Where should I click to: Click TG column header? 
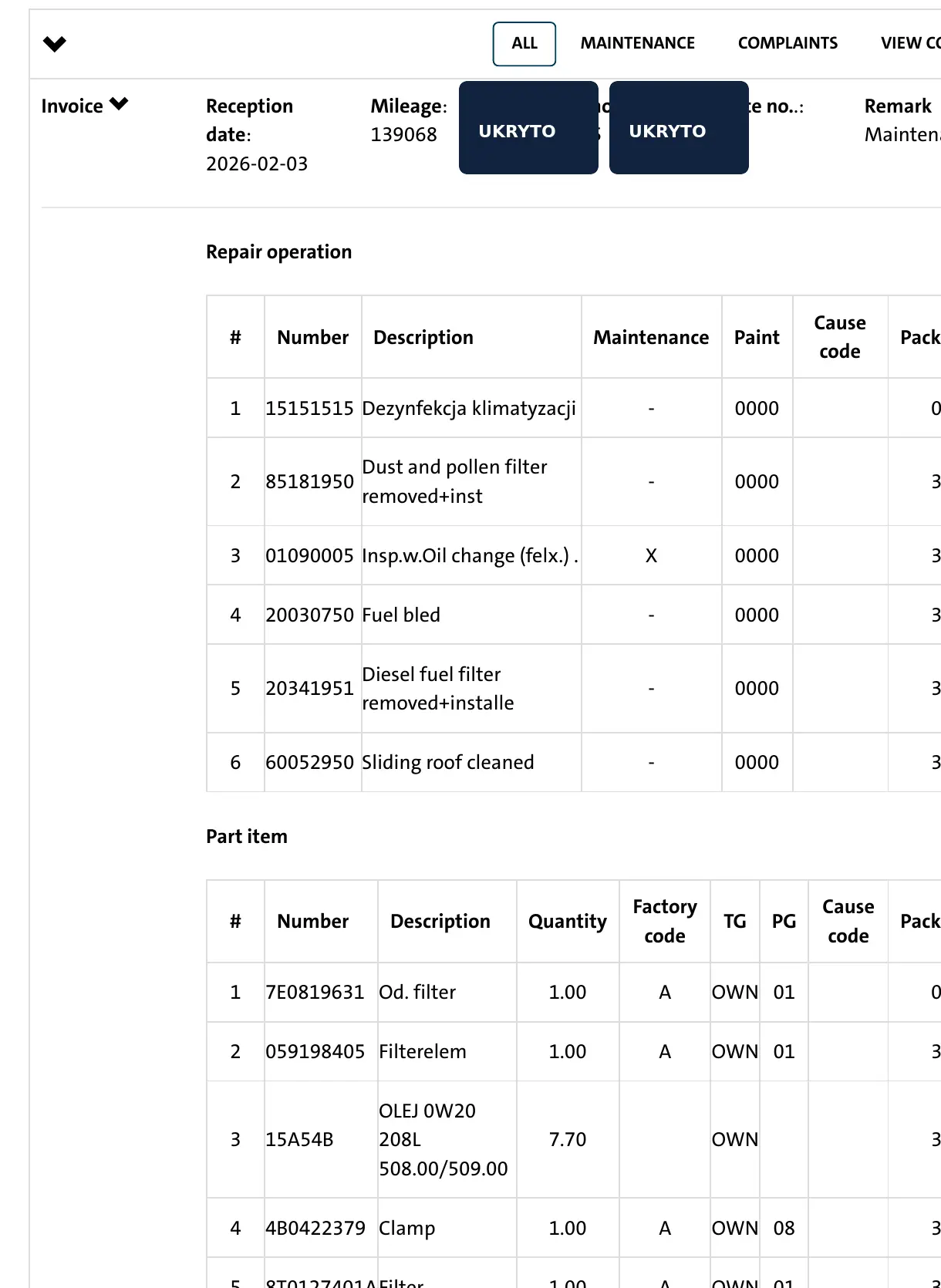click(x=735, y=921)
